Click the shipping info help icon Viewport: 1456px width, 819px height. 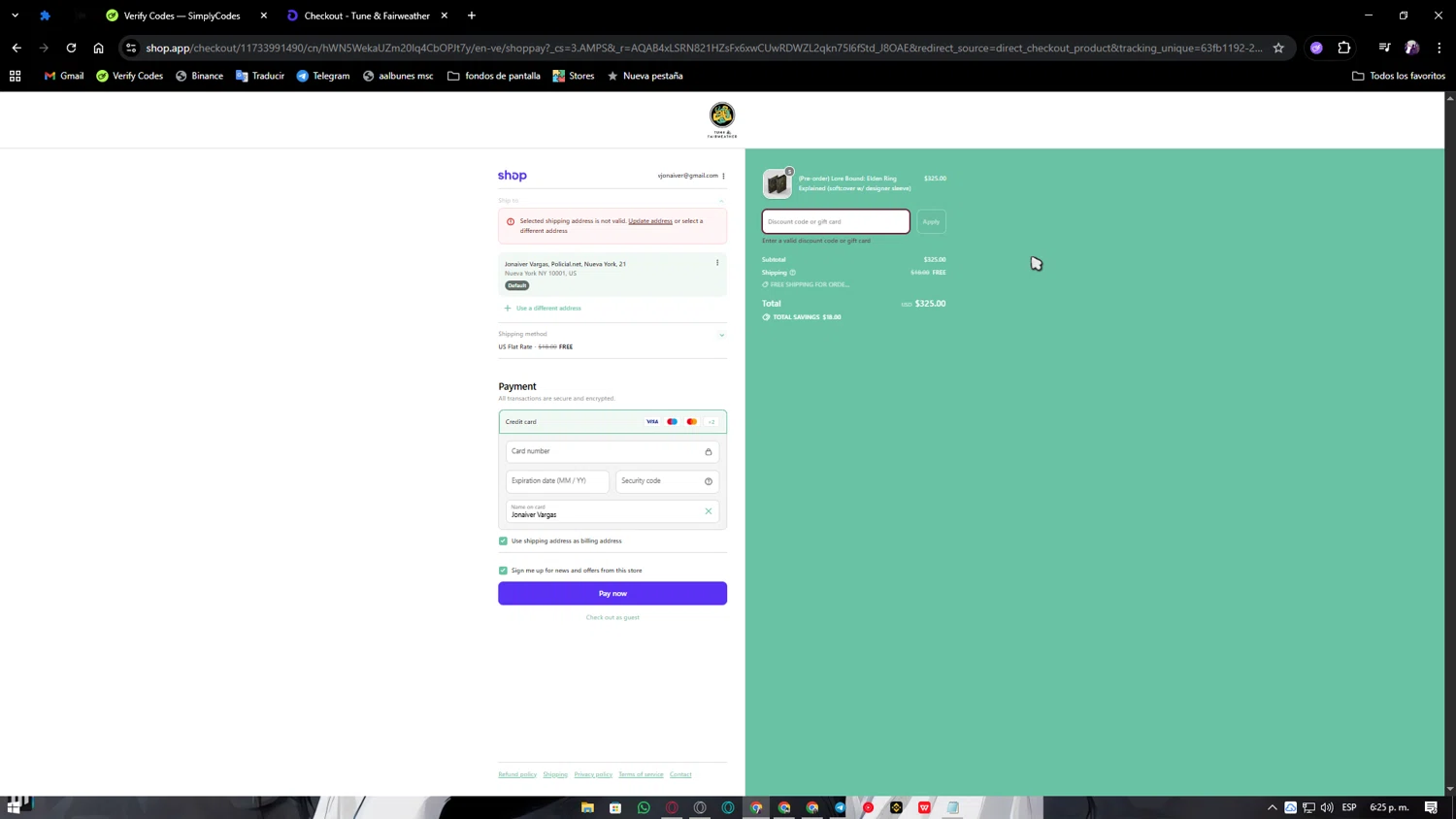792,273
